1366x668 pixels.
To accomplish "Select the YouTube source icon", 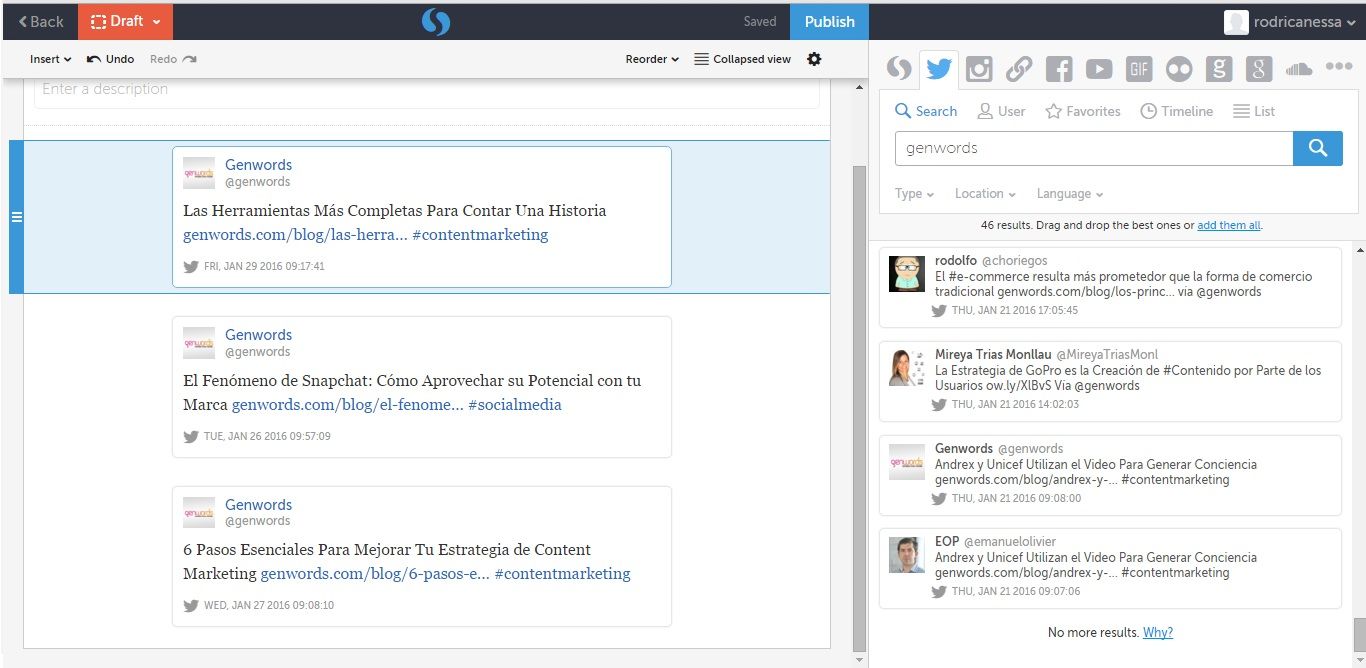I will 1099,69.
